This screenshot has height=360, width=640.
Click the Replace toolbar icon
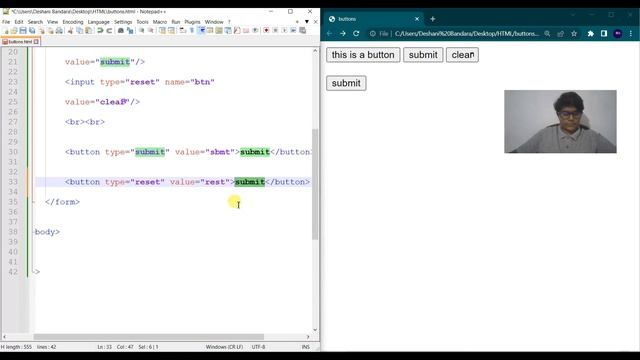click(130, 31)
